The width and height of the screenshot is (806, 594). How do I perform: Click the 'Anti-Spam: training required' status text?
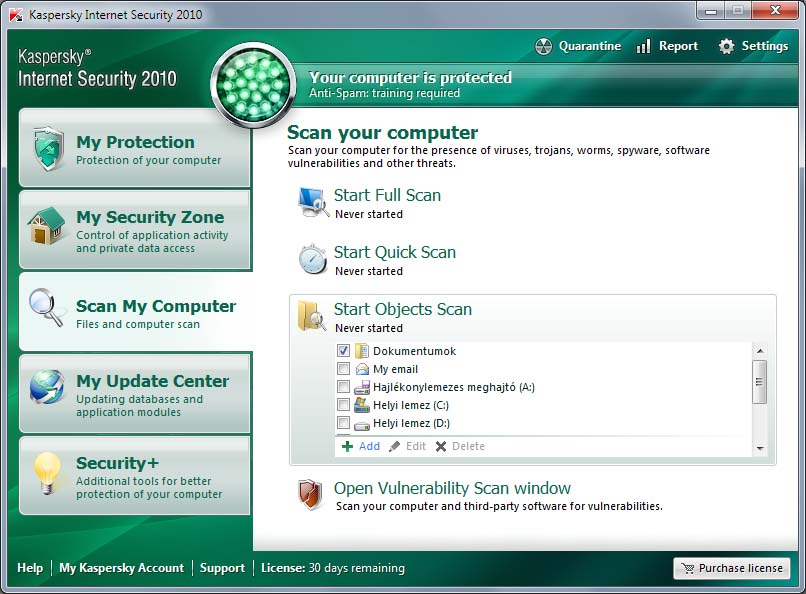(384, 94)
